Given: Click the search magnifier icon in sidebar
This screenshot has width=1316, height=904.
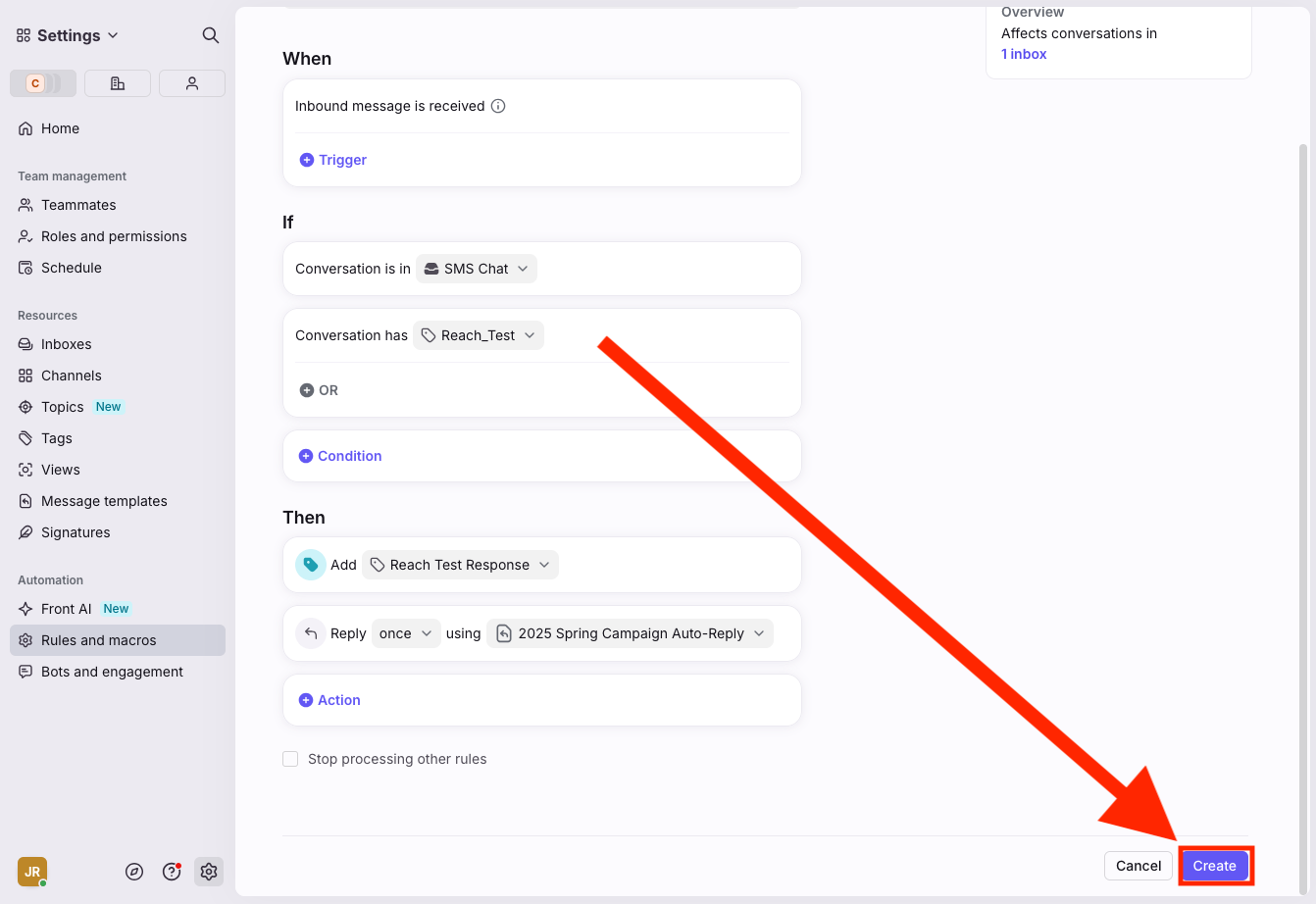Looking at the screenshot, I should tap(210, 35).
